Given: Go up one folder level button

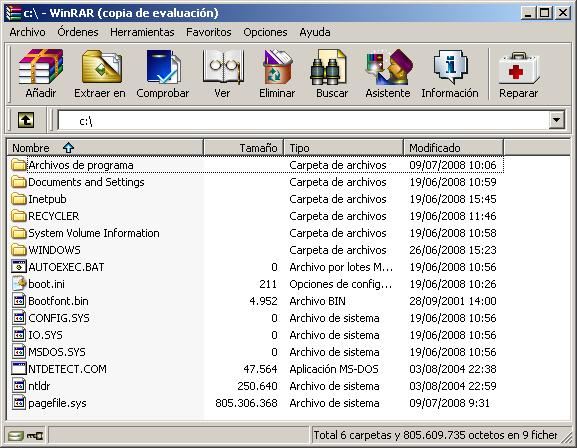Looking at the screenshot, I should [x=26, y=120].
